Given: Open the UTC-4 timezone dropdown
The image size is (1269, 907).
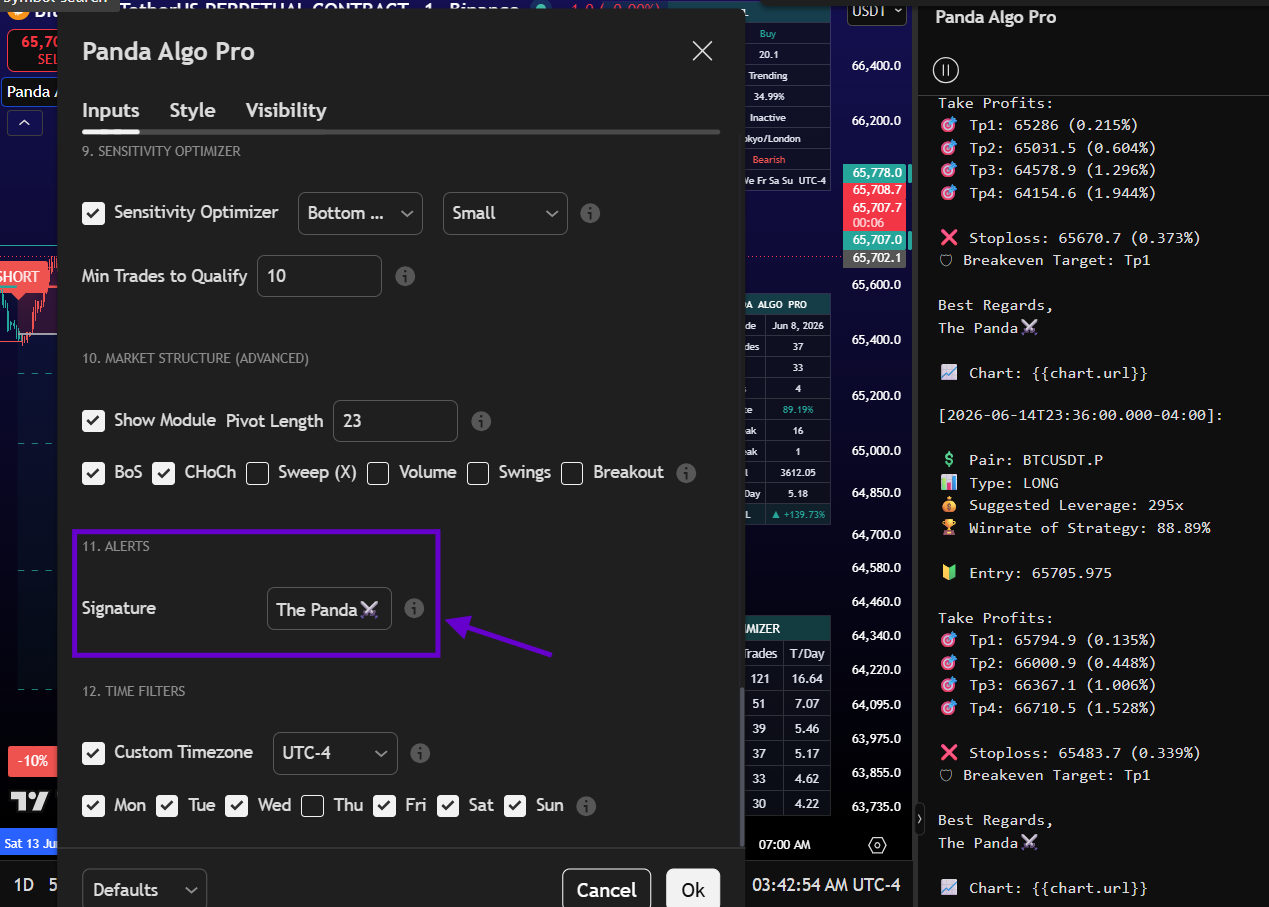Looking at the screenshot, I should pyautogui.click(x=335, y=753).
